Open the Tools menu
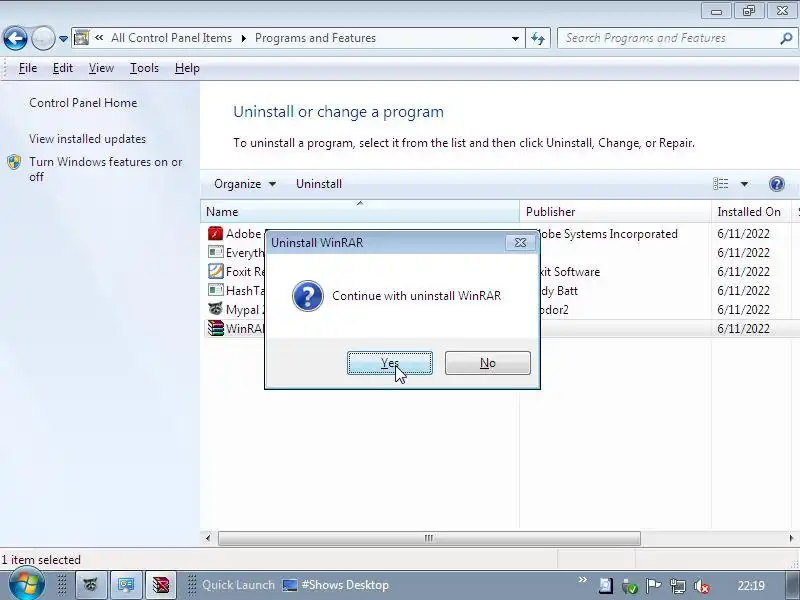 tap(144, 68)
